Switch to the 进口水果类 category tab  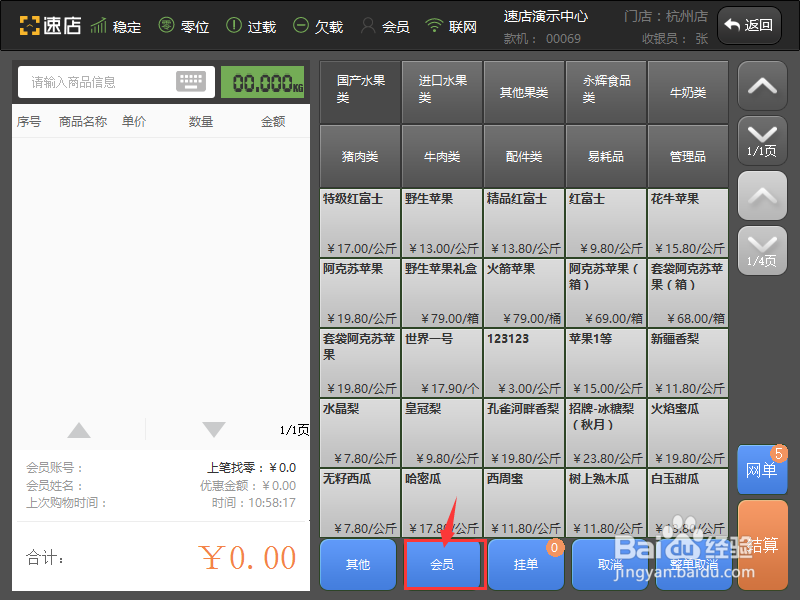441,91
